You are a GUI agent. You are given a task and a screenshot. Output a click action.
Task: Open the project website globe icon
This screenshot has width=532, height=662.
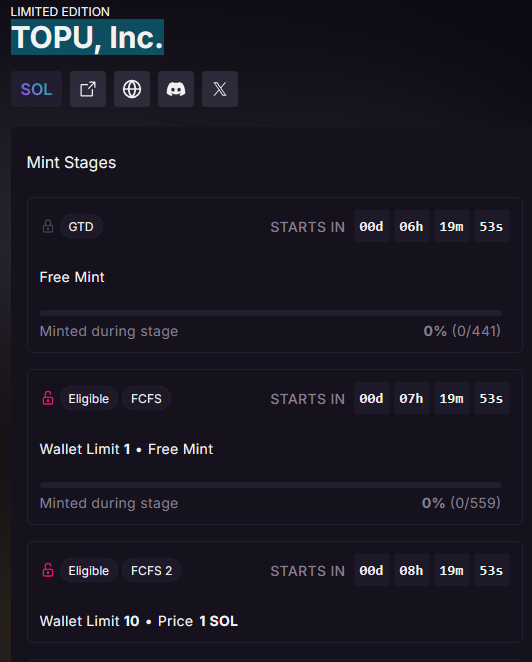(132, 89)
